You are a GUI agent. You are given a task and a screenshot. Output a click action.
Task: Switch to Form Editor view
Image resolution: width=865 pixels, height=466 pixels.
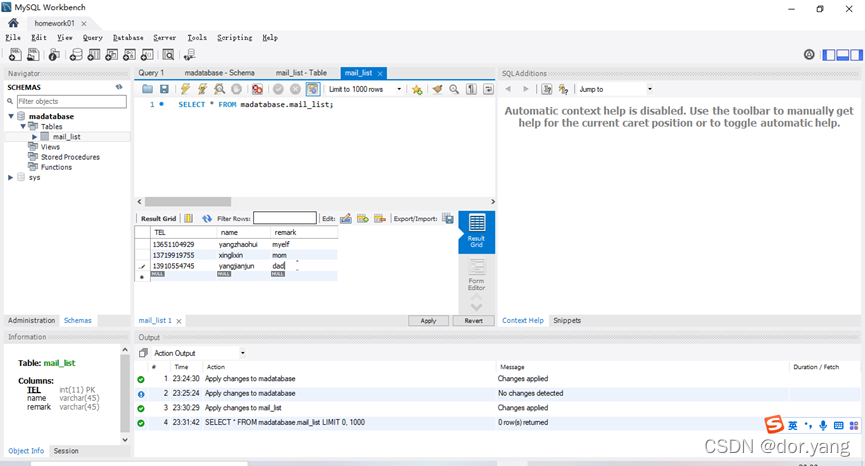[x=477, y=275]
